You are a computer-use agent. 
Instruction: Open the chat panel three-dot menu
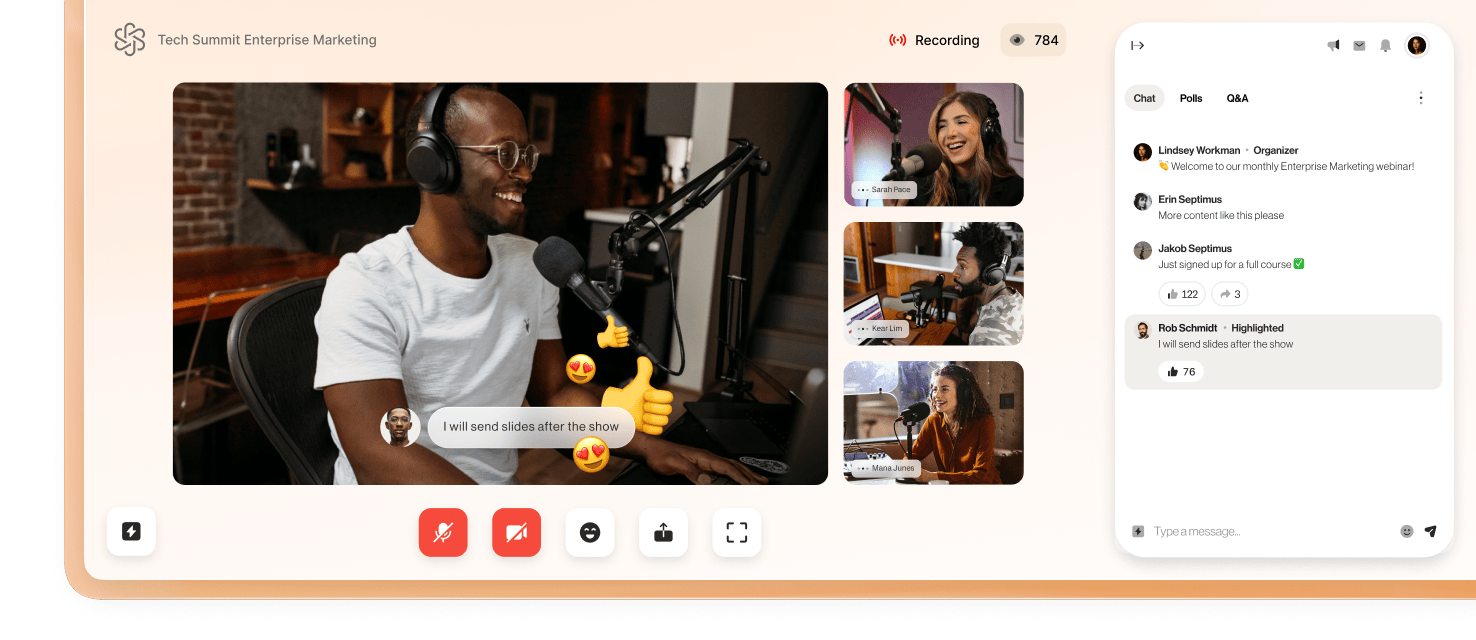[1421, 98]
